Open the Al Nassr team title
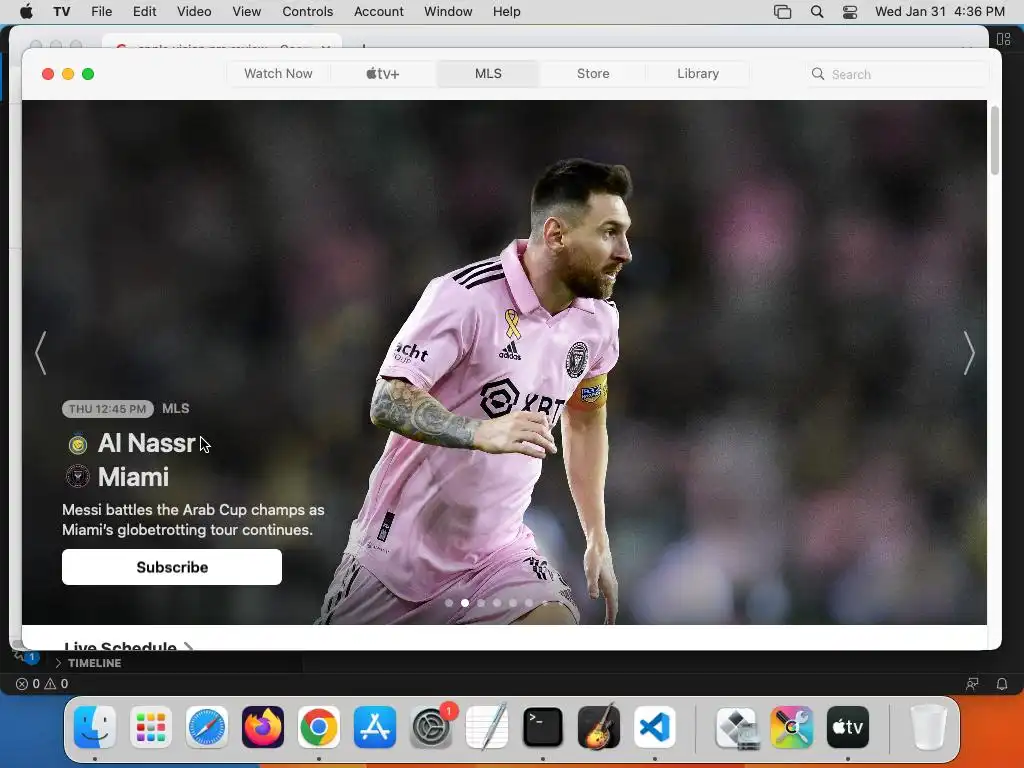1024x768 pixels. pos(146,443)
